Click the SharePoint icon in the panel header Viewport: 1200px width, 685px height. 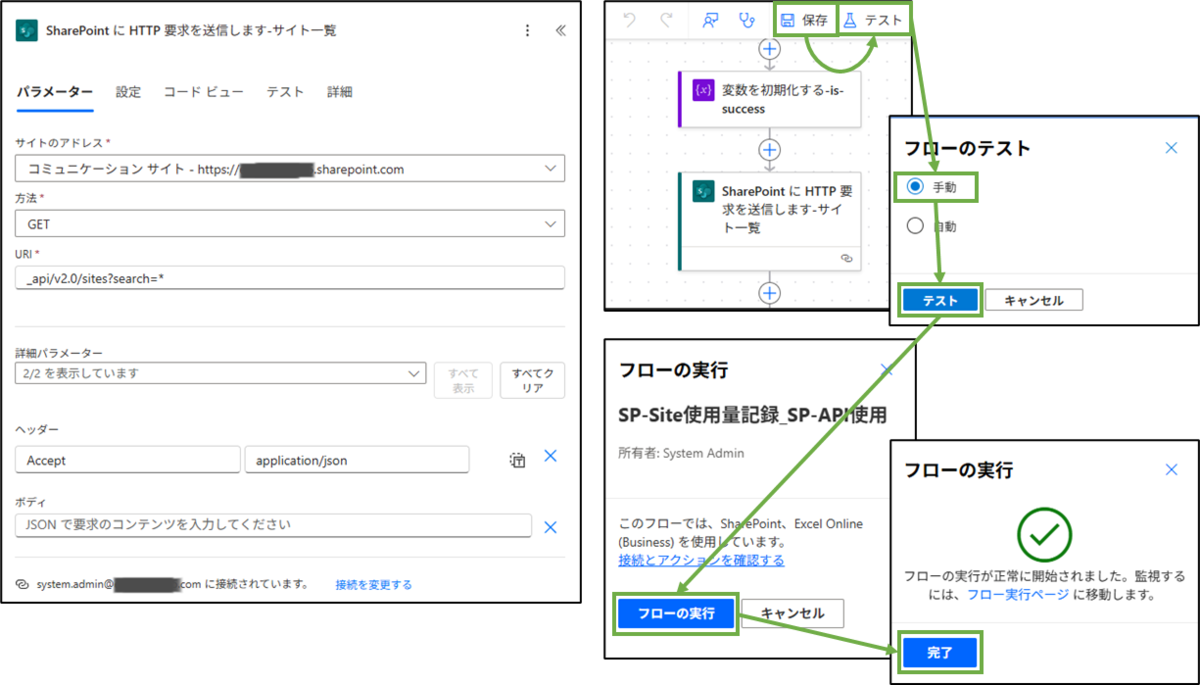tap(26, 31)
